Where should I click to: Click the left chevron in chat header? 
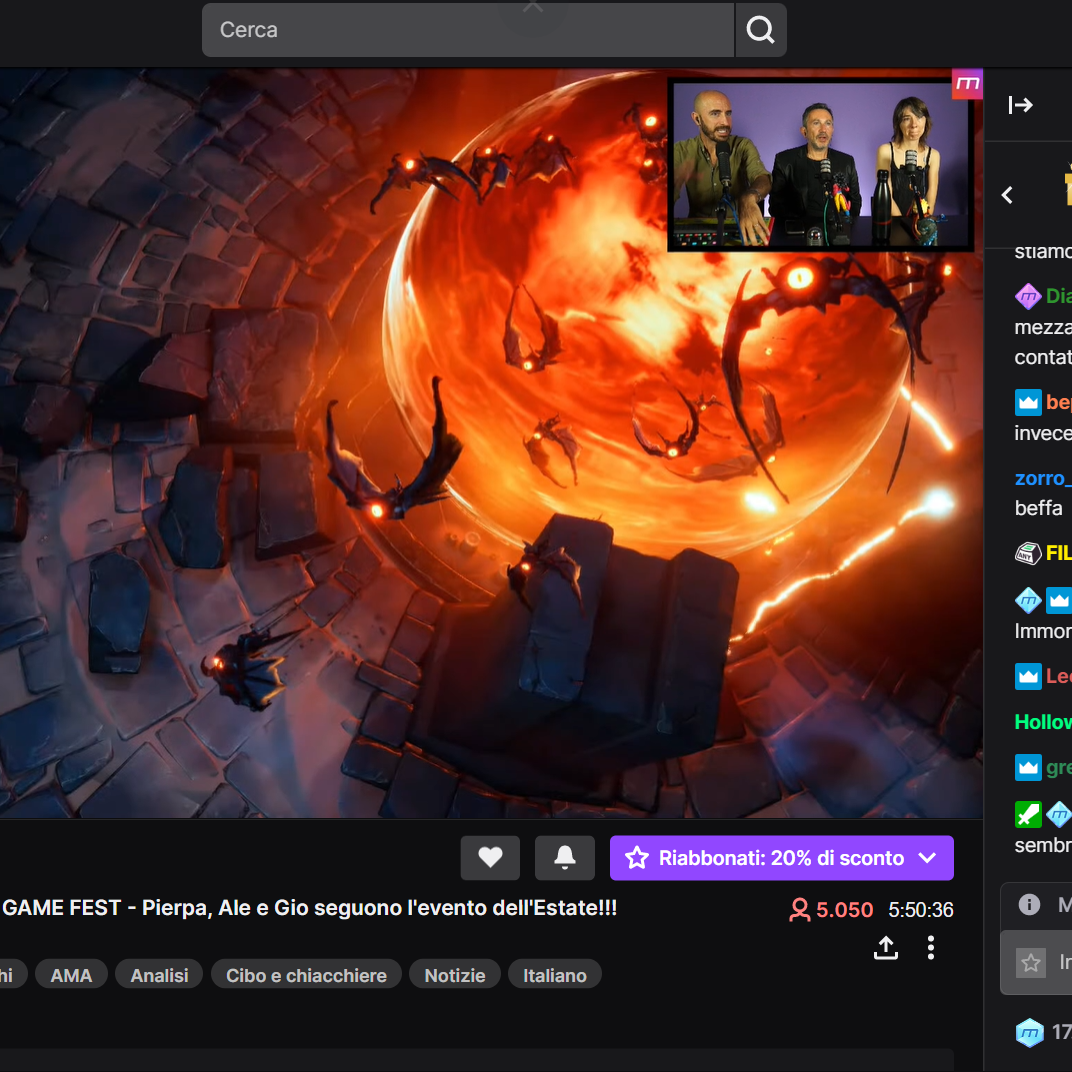coord(1007,196)
